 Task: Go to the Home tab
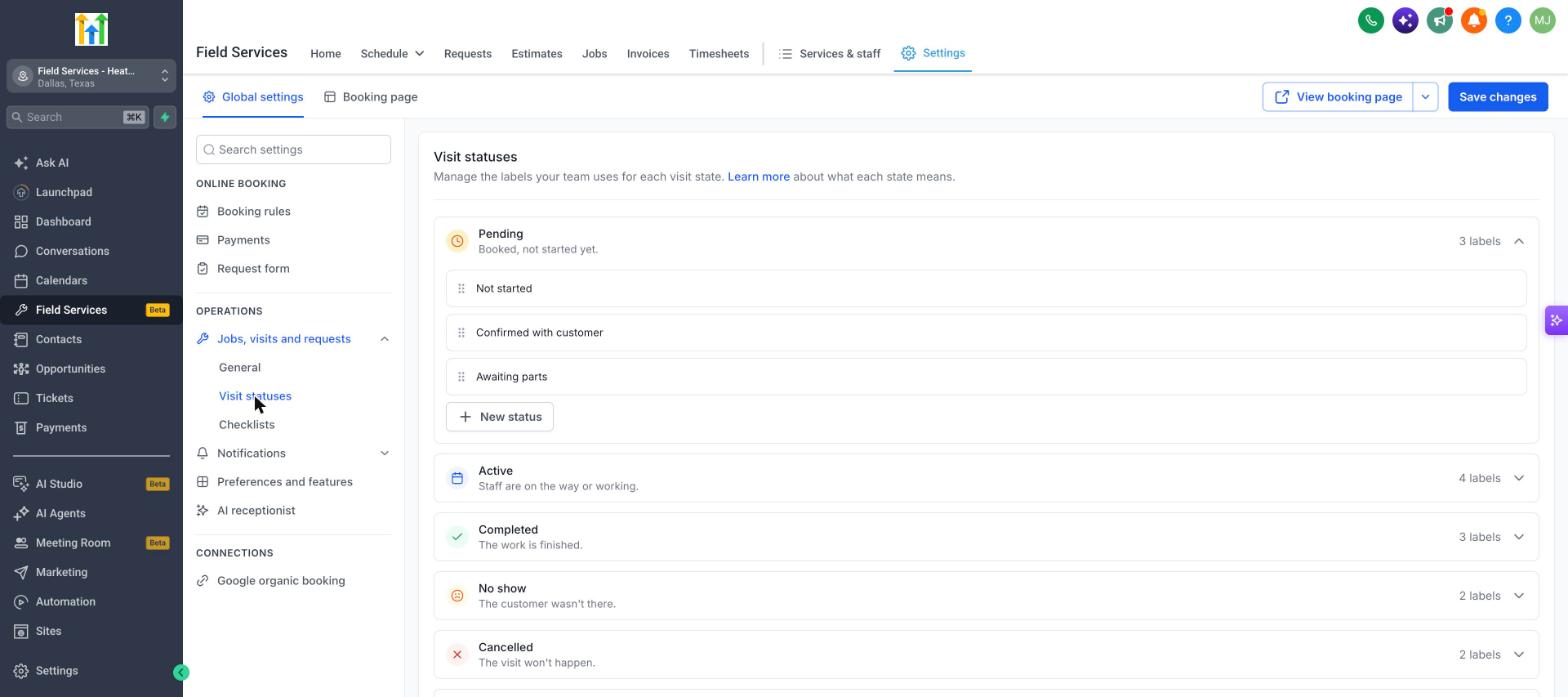click(x=325, y=54)
